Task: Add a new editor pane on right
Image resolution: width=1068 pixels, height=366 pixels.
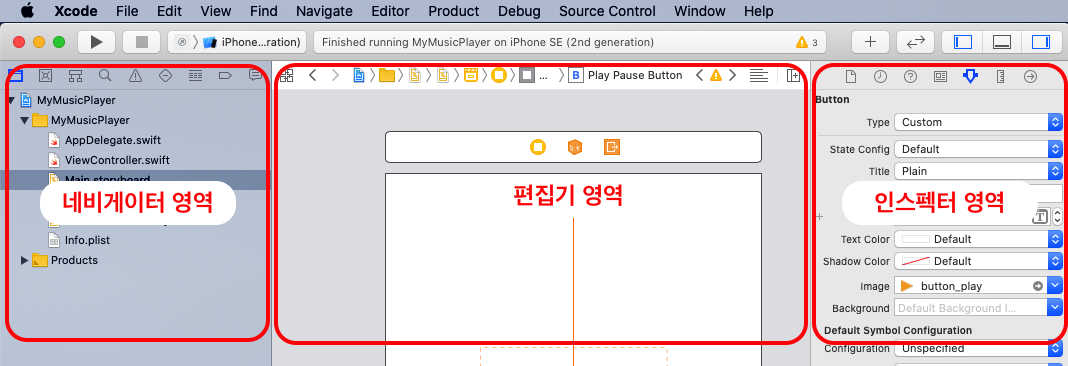Action: coord(794,76)
